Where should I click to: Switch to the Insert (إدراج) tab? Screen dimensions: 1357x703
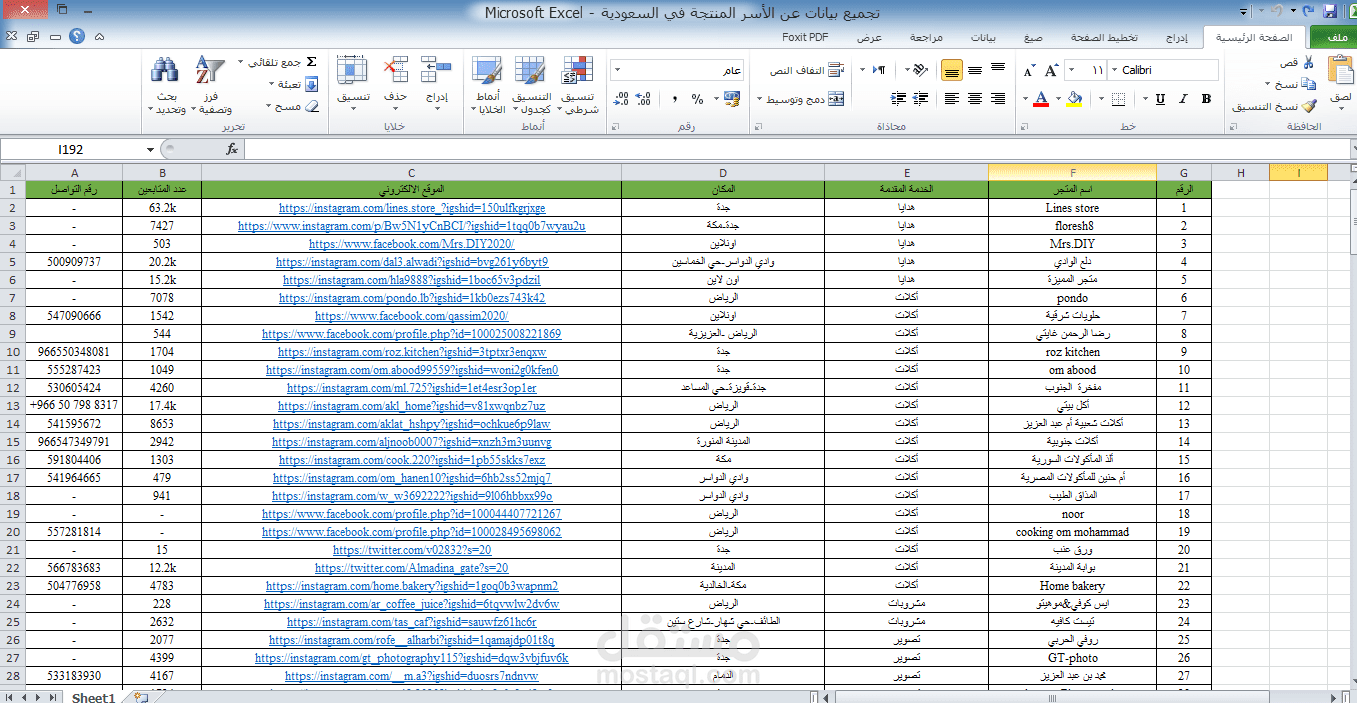pyautogui.click(x=1178, y=37)
